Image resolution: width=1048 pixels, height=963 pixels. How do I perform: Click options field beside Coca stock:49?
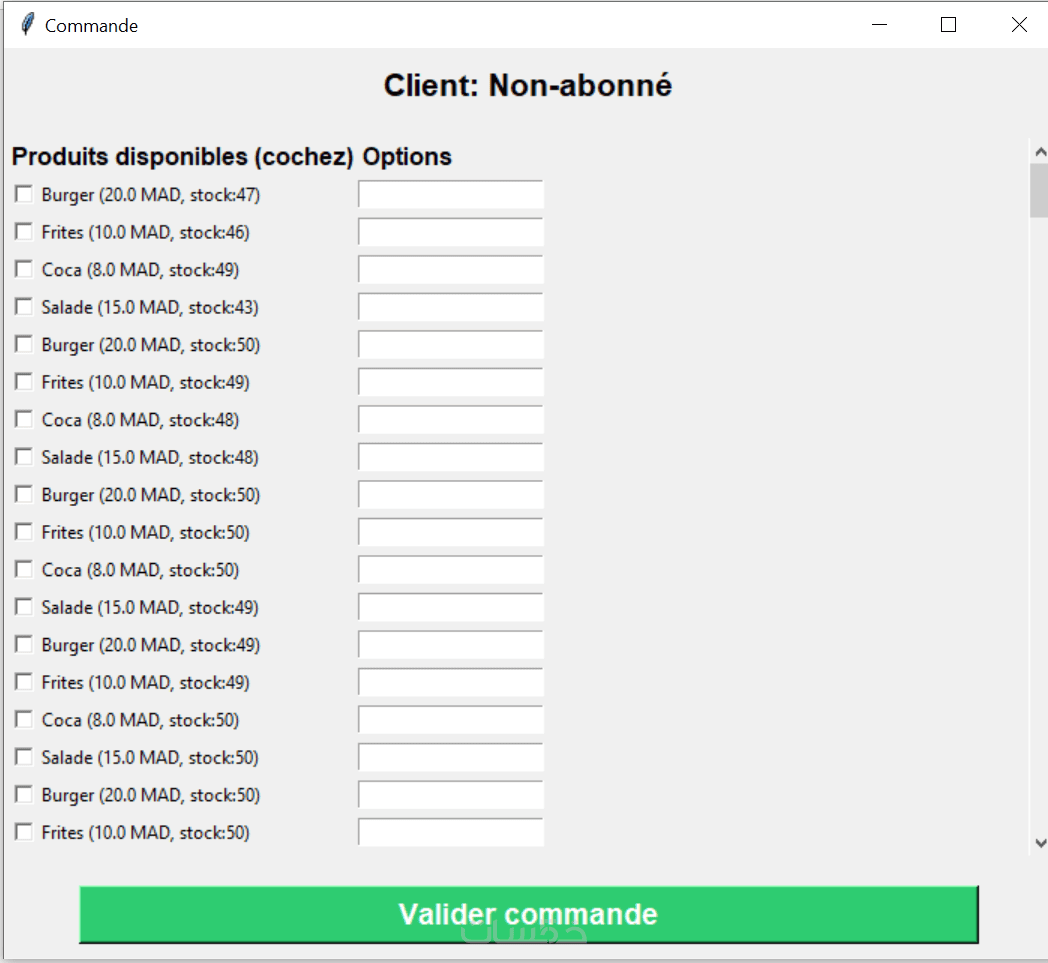coord(451,269)
